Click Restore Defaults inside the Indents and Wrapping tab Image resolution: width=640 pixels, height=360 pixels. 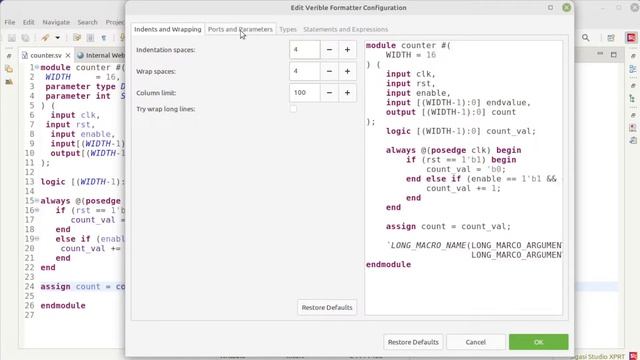[327, 307]
